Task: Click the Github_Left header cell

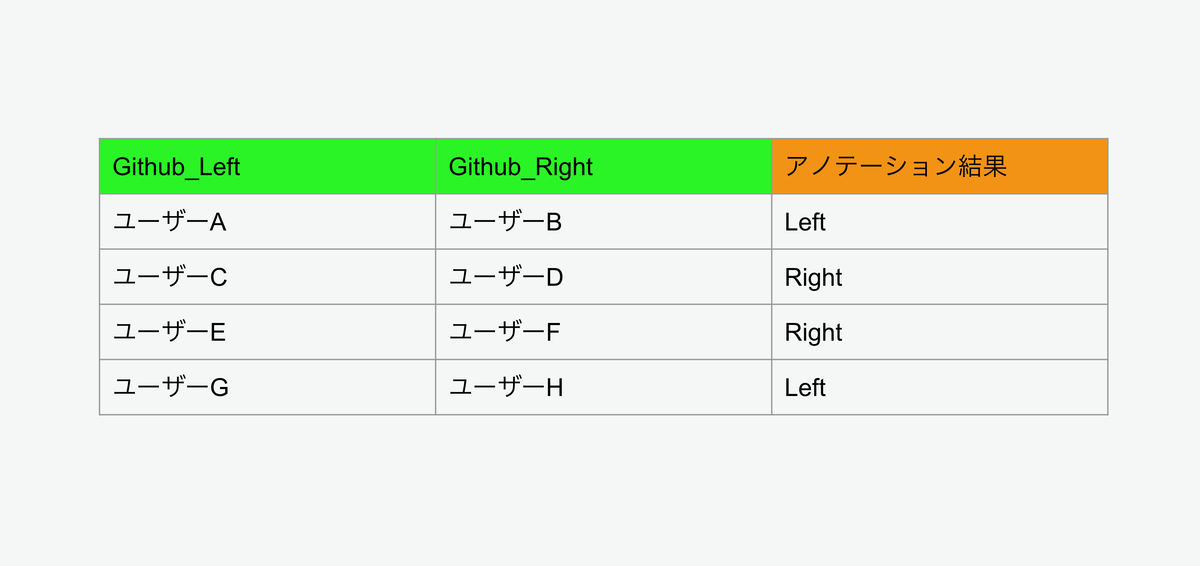Action: click(267, 166)
